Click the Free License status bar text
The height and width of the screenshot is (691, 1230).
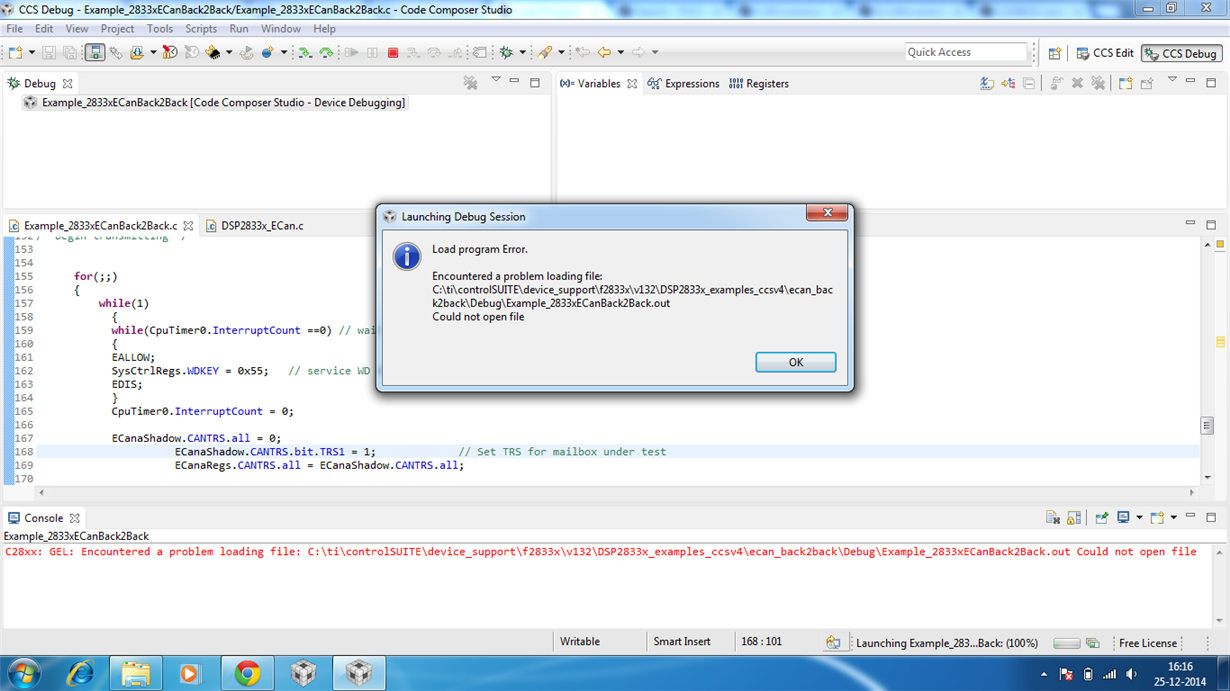tap(1147, 643)
